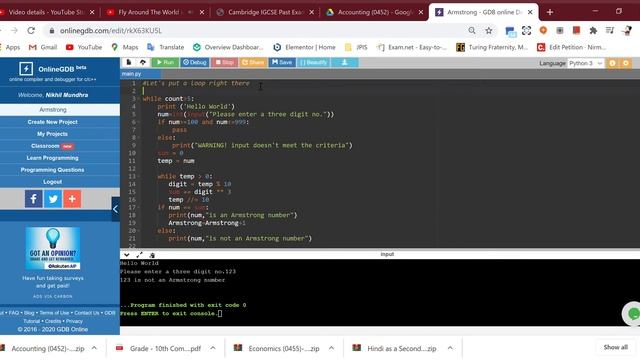Open the Maps bookmark
The height and width of the screenshot is (360, 640).
125,47
